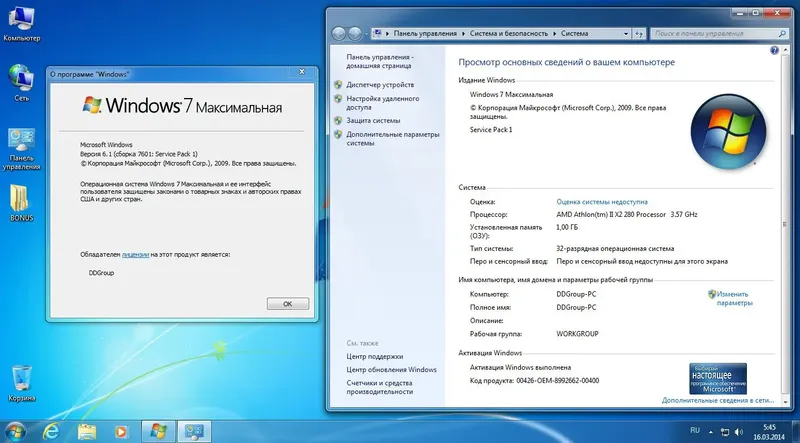Switch to the About Windows taskbar button
Image resolution: width=800 pixels, height=443 pixels.
pyautogui.click(x=158, y=432)
